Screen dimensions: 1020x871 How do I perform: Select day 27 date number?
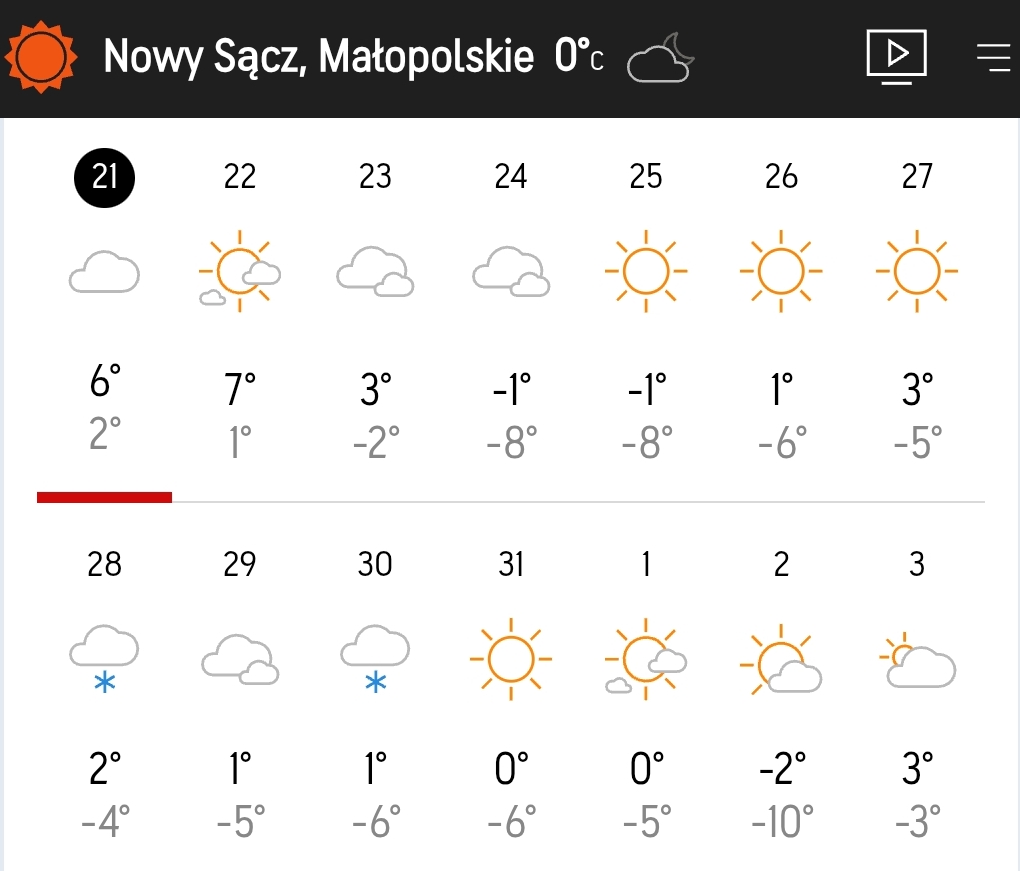click(x=917, y=177)
